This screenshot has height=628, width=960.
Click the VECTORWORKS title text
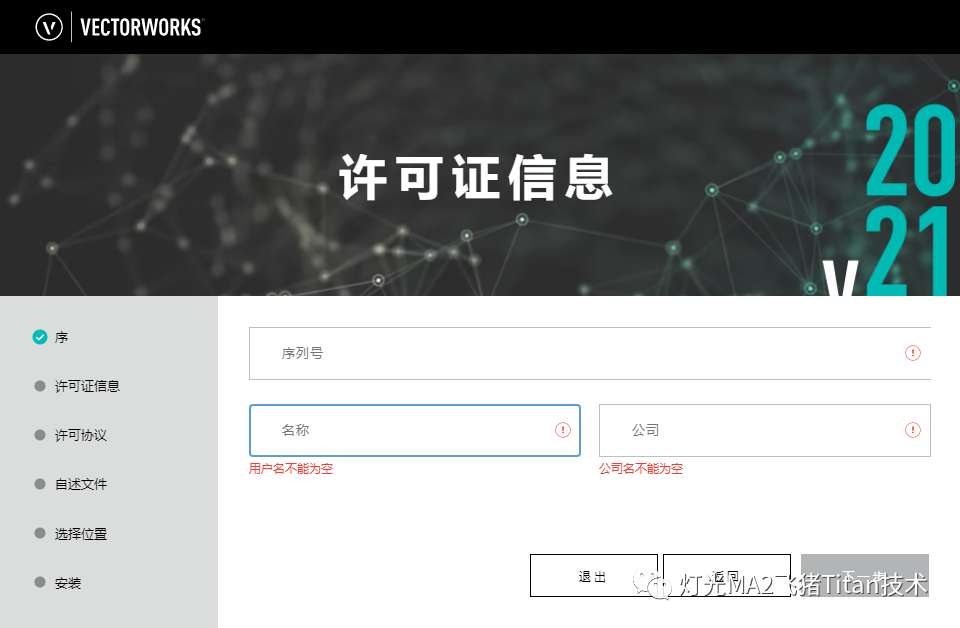pyautogui.click(x=141, y=28)
